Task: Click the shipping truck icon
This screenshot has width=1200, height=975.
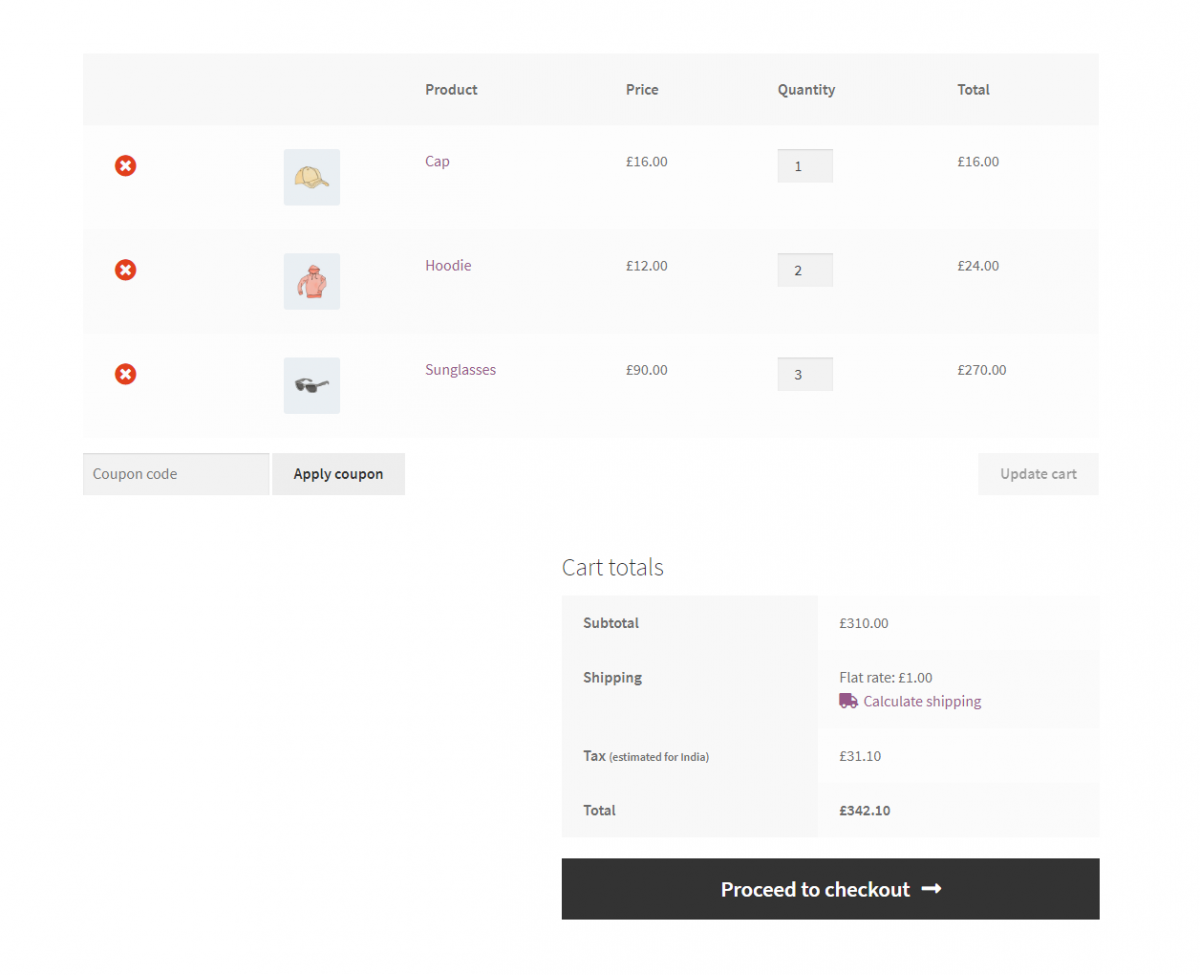Action: coord(849,701)
